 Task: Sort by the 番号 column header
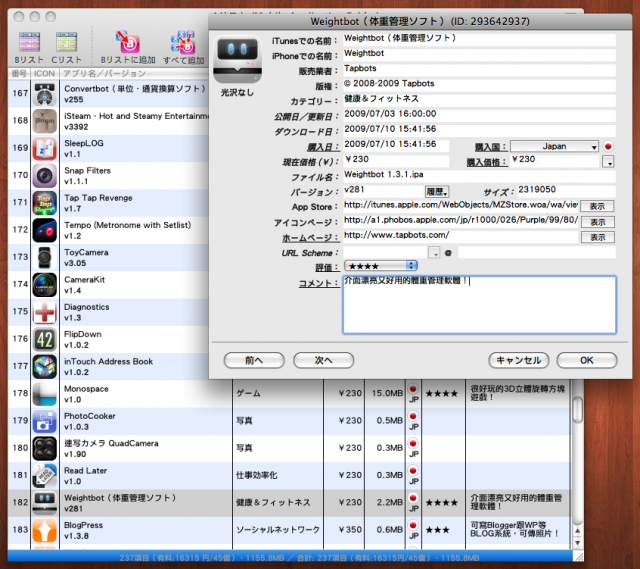tap(19, 73)
